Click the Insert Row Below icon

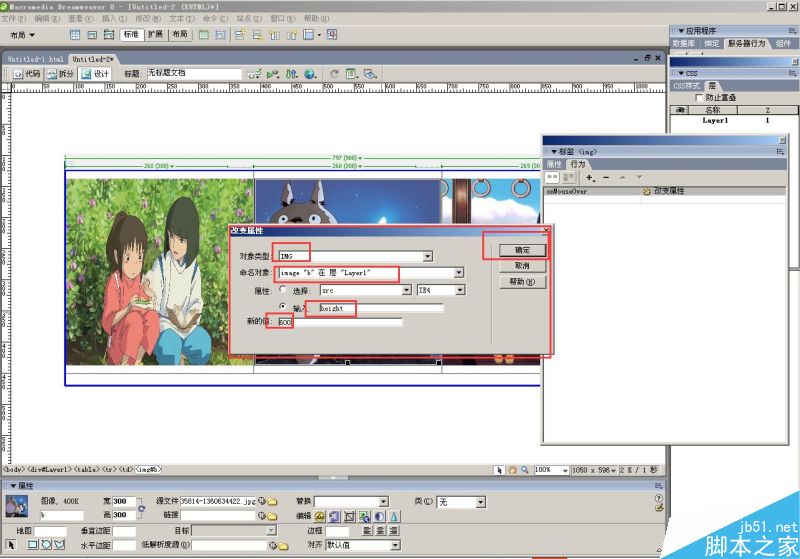(257, 35)
